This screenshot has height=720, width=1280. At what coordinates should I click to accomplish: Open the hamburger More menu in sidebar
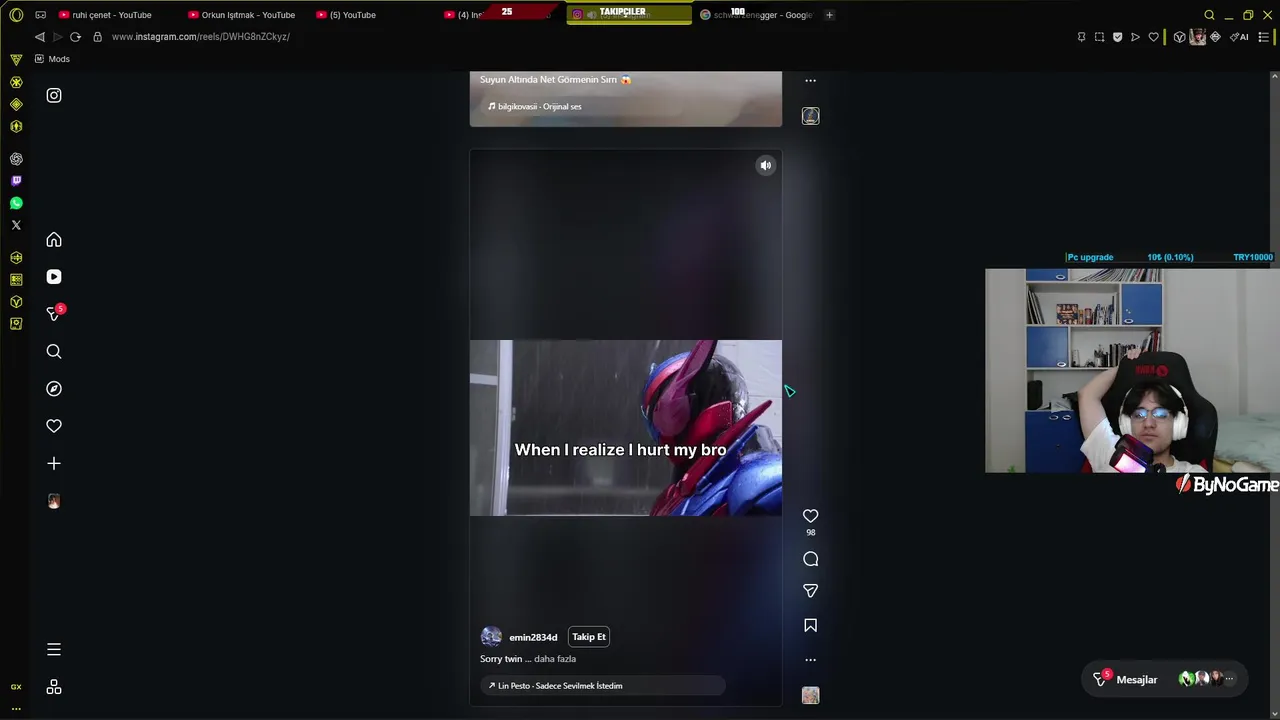(54, 650)
